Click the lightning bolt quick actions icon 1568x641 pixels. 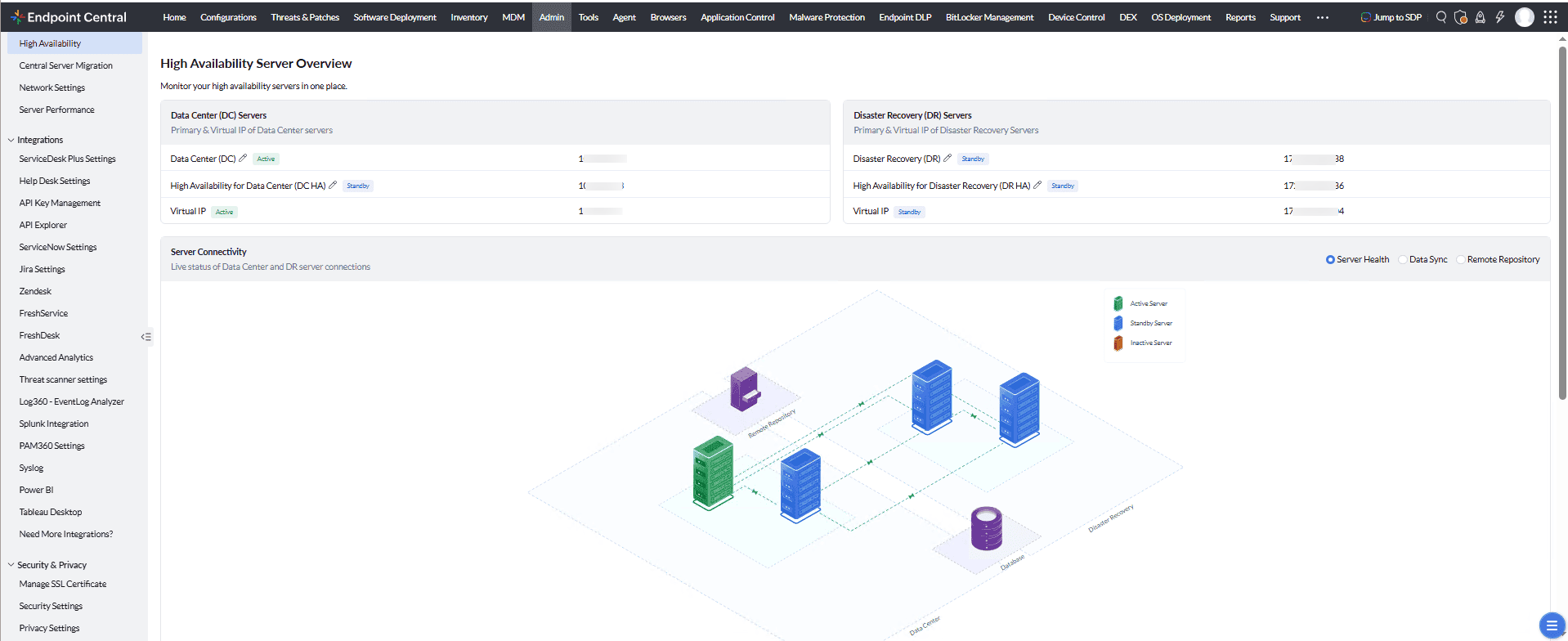1500,17
